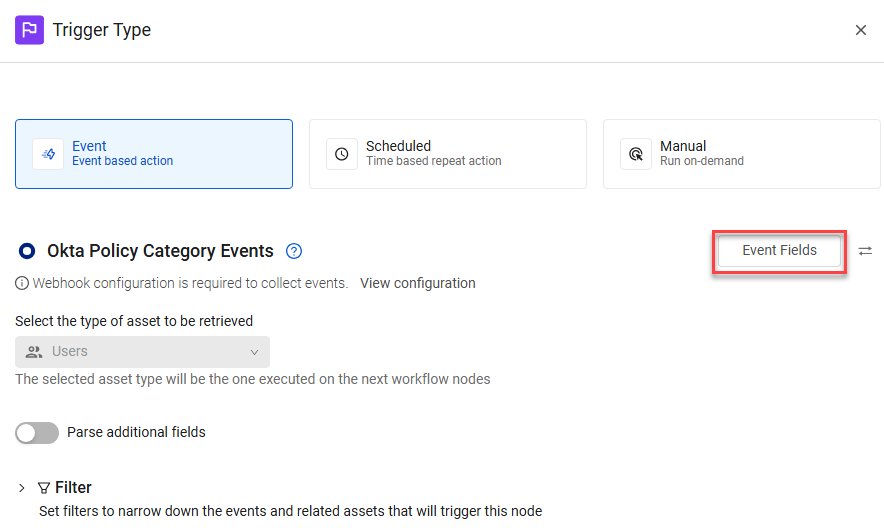Click the webhook info circle icon
This screenshot has width=884, height=528.
22,283
